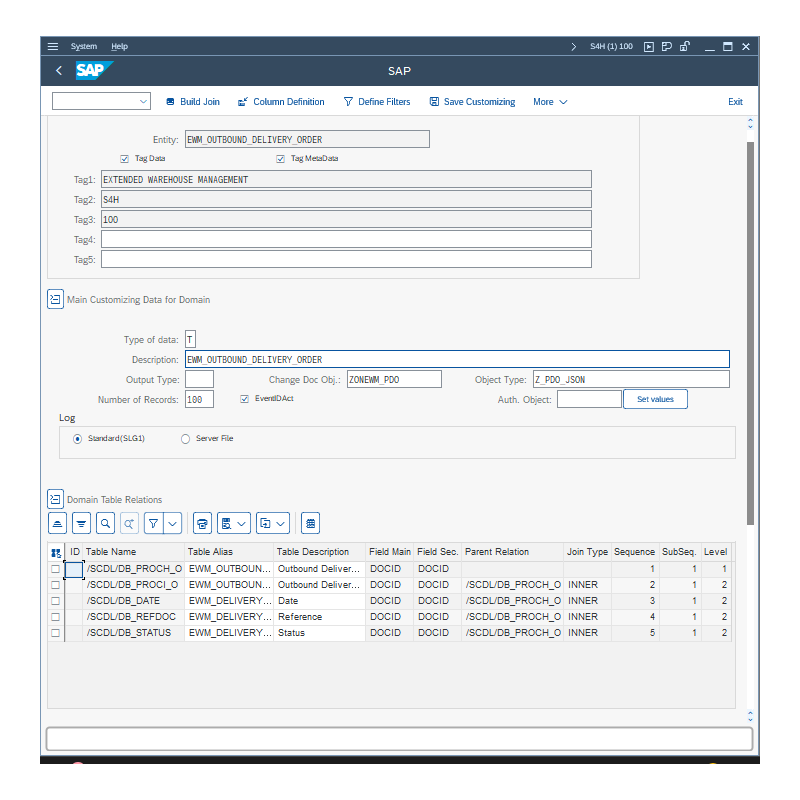800x800 pixels.
Task: Open the System menu
Action: coord(84,46)
